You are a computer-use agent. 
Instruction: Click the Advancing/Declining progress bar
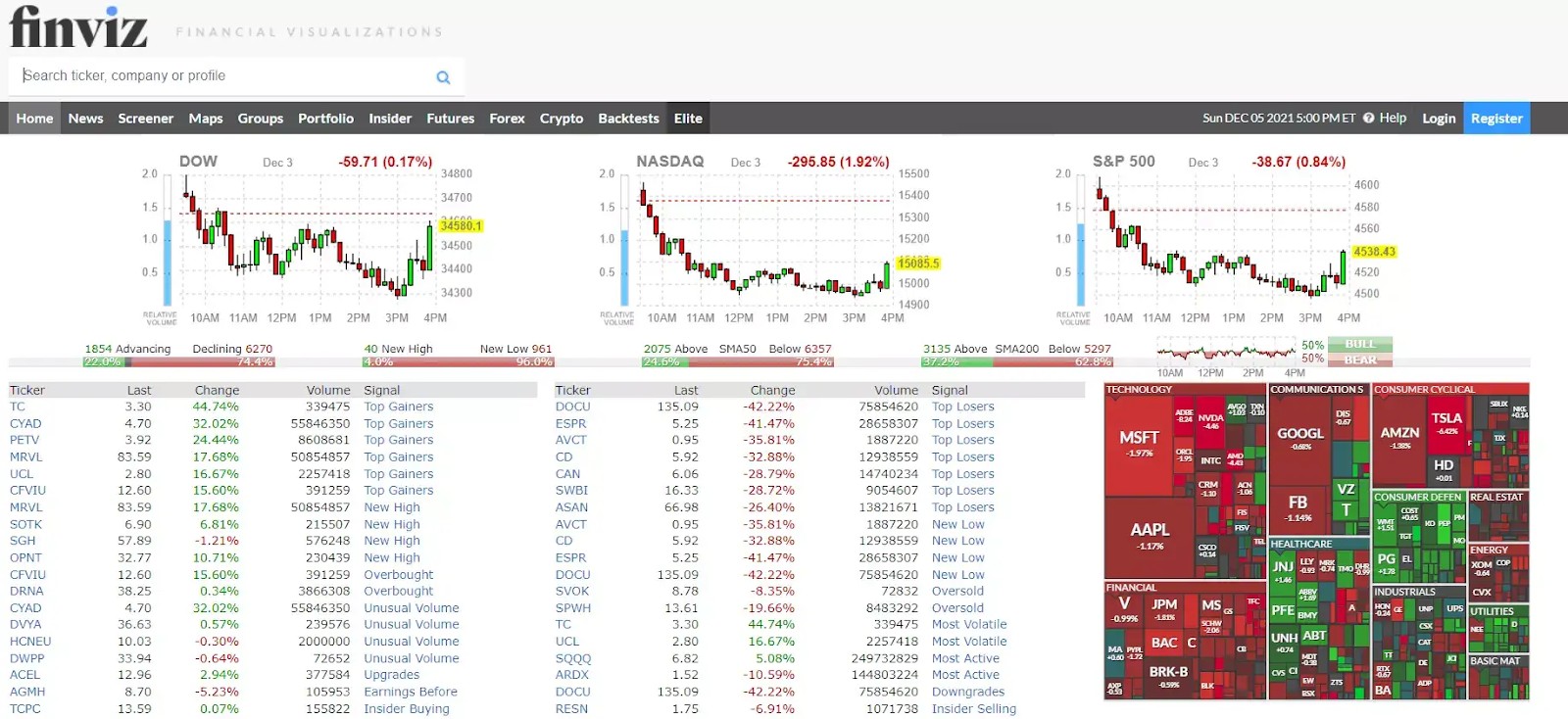click(x=178, y=361)
